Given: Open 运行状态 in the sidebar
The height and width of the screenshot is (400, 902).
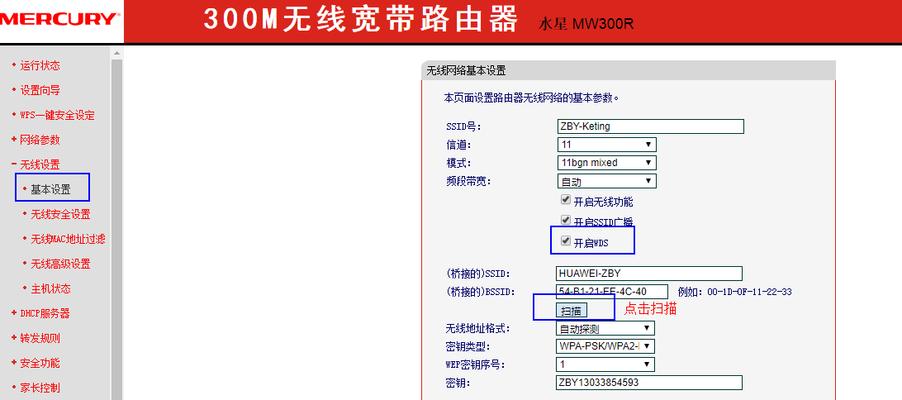Looking at the screenshot, I should (40, 66).
